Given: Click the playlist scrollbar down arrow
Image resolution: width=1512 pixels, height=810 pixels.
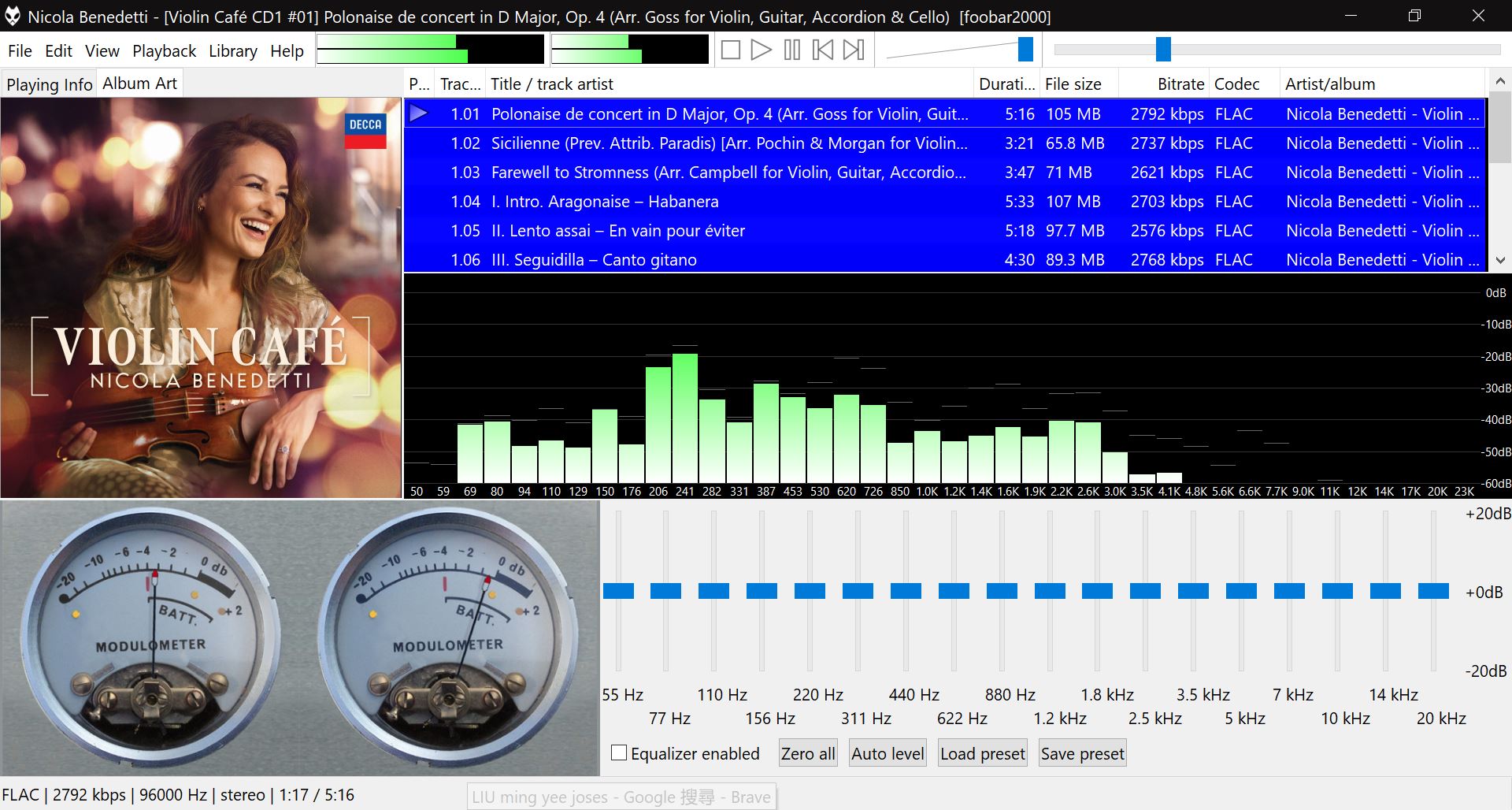Looking at the screenshot, I should pos(1500,260).
